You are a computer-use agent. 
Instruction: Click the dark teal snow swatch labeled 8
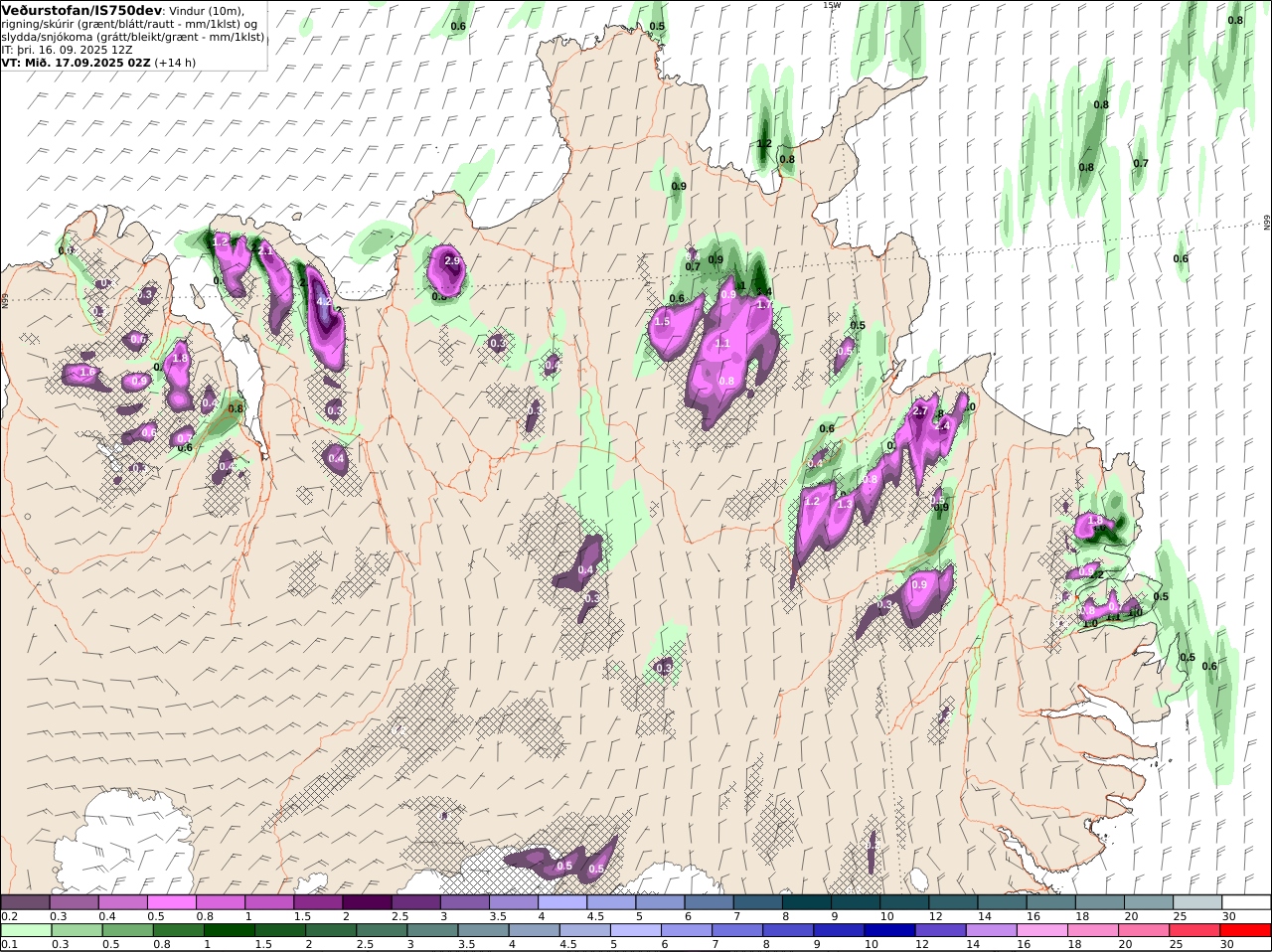click(x=806, y=901)
